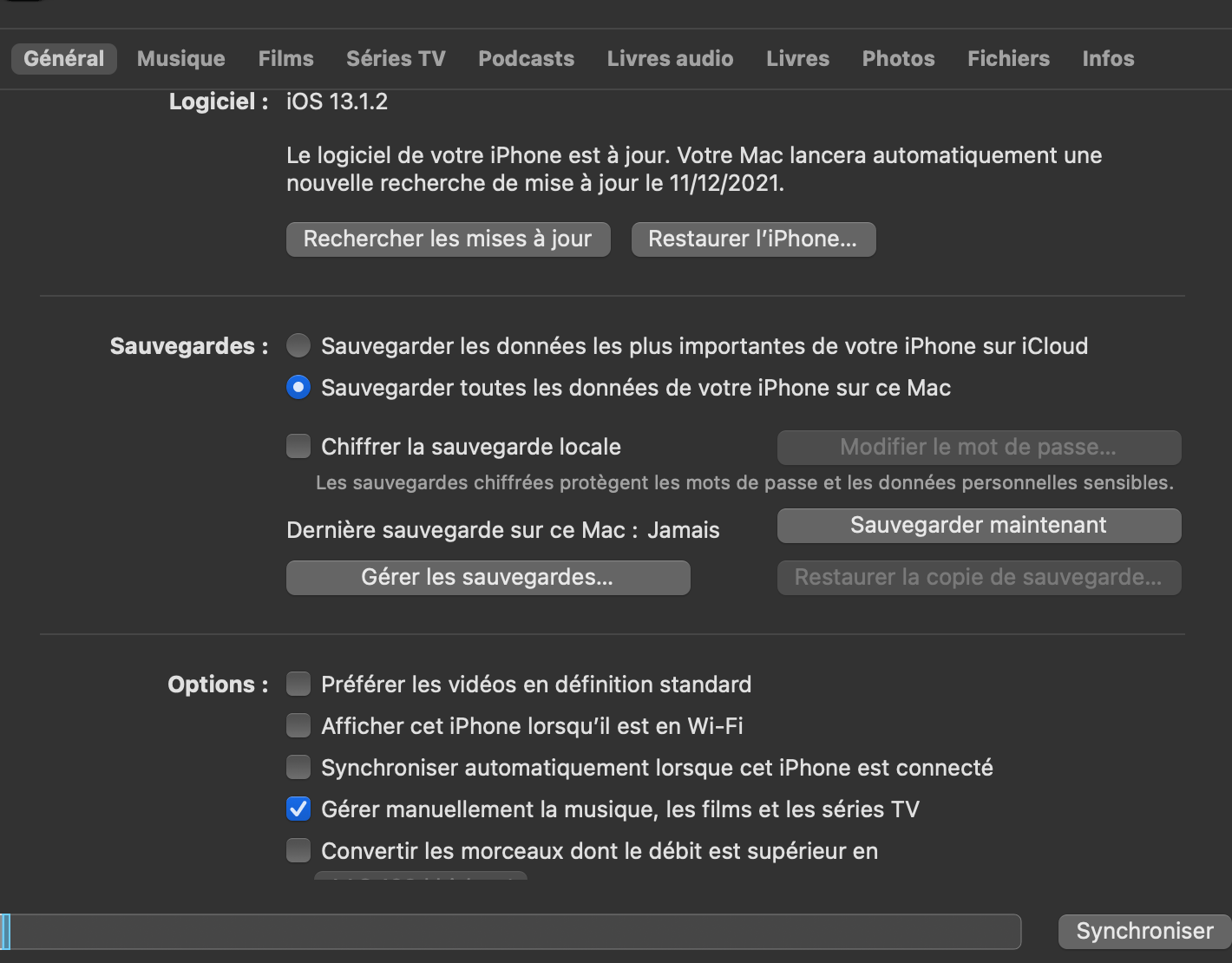Switch to the Fichiers tab

pos(1008,58)
